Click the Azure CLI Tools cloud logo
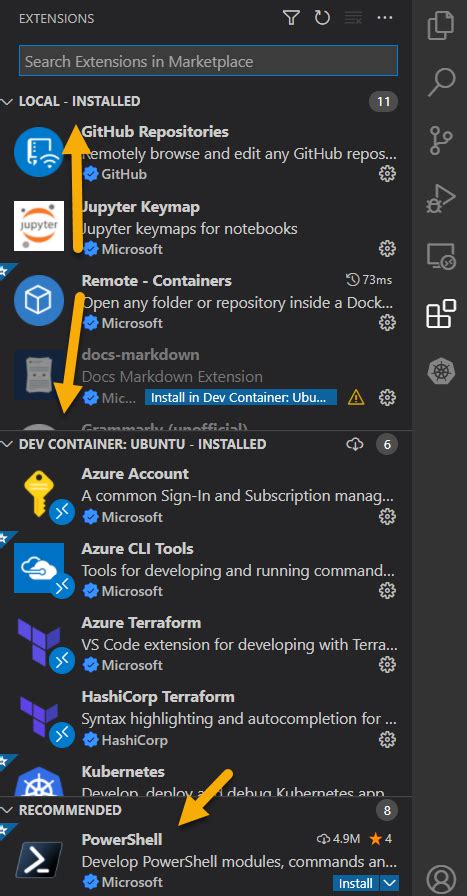The image size is (467, 896). 39,568
